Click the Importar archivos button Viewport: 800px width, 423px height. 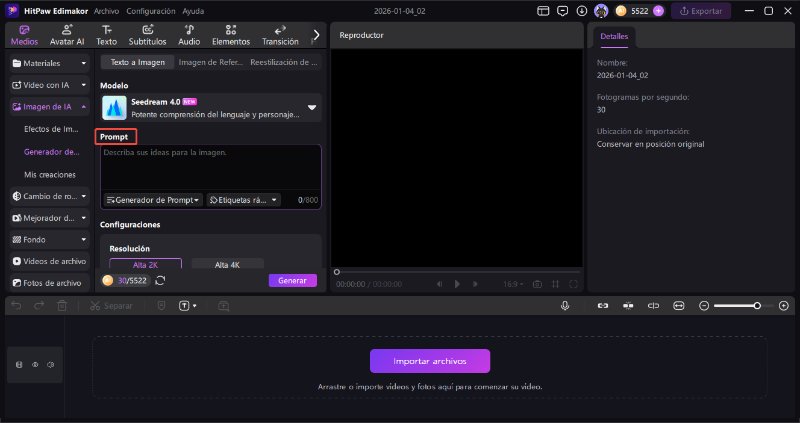coord(430,361)
